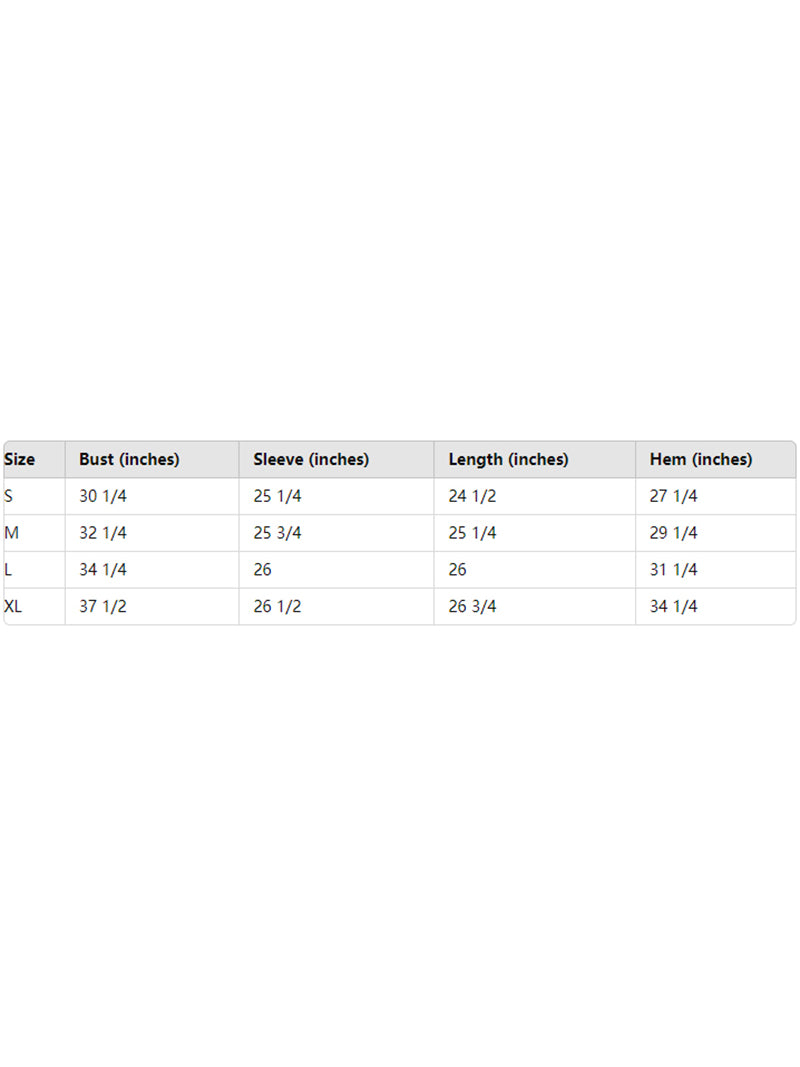
Task: Click the sleeve value 26 in row L
Action: coord(263,570)
